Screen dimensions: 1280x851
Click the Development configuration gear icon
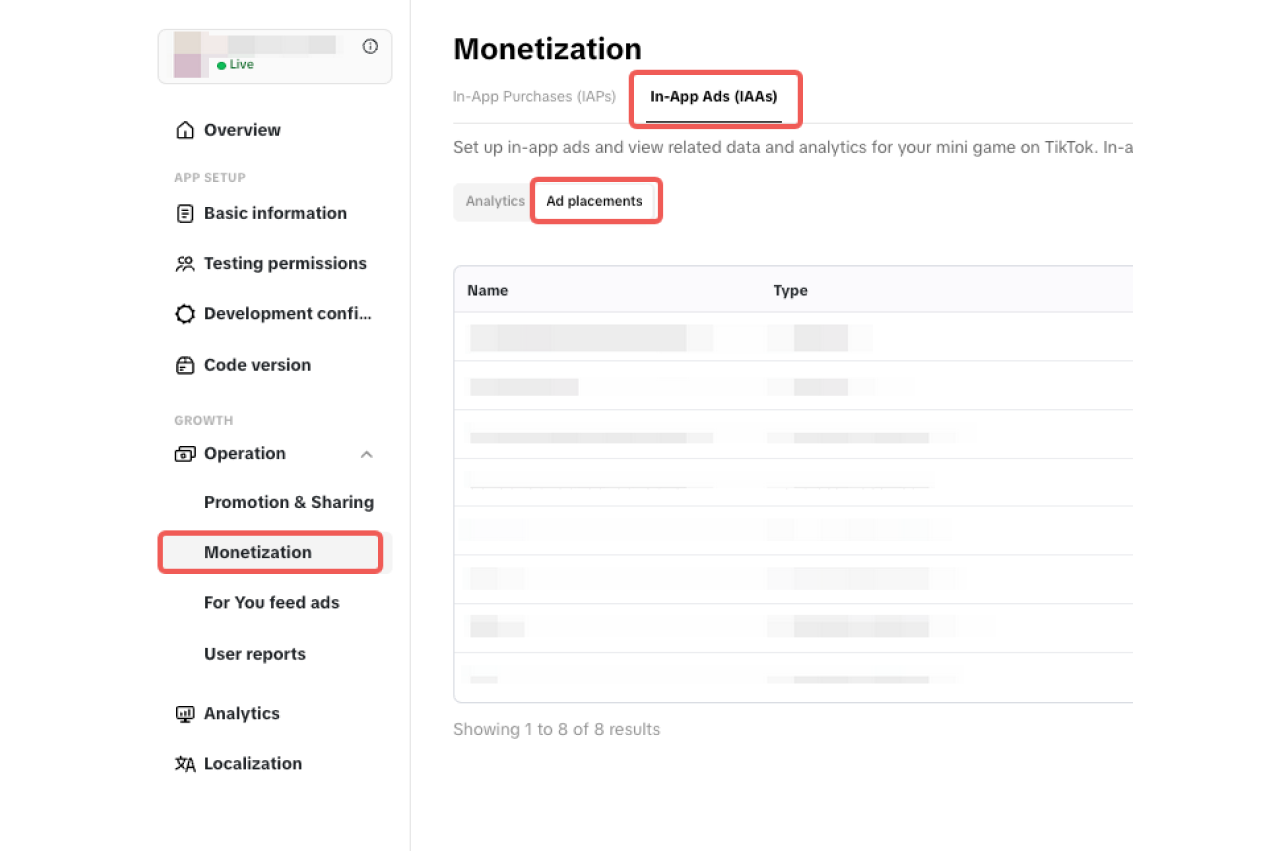click(185, 314)
